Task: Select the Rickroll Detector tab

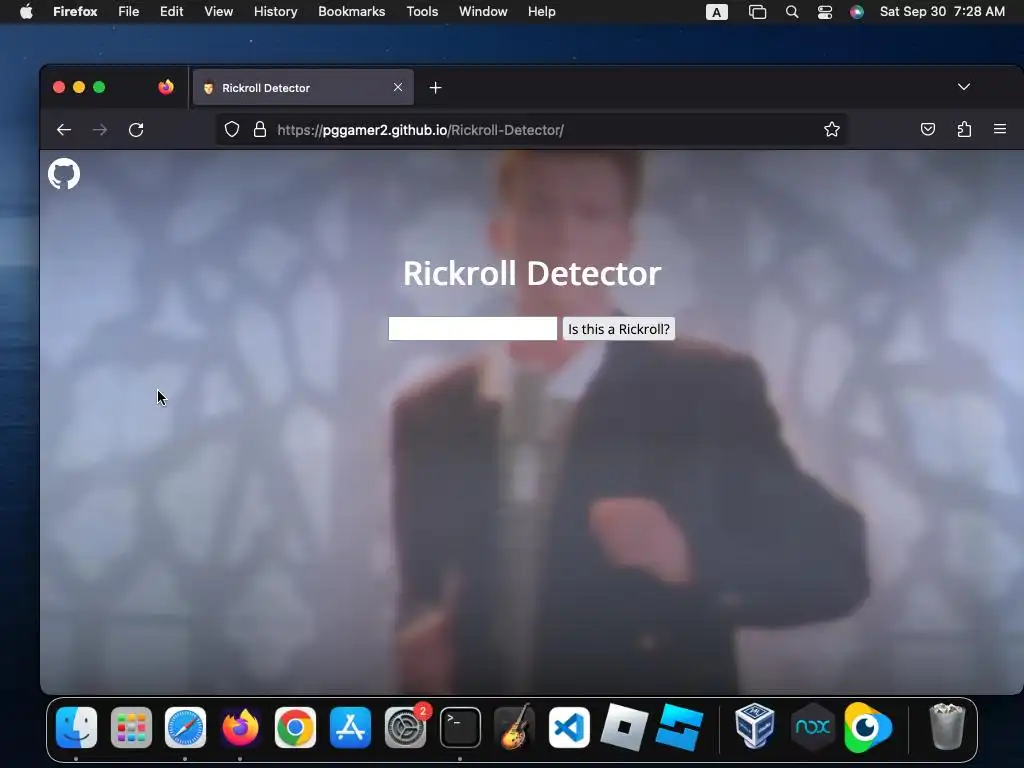Action: click(303, 88)
